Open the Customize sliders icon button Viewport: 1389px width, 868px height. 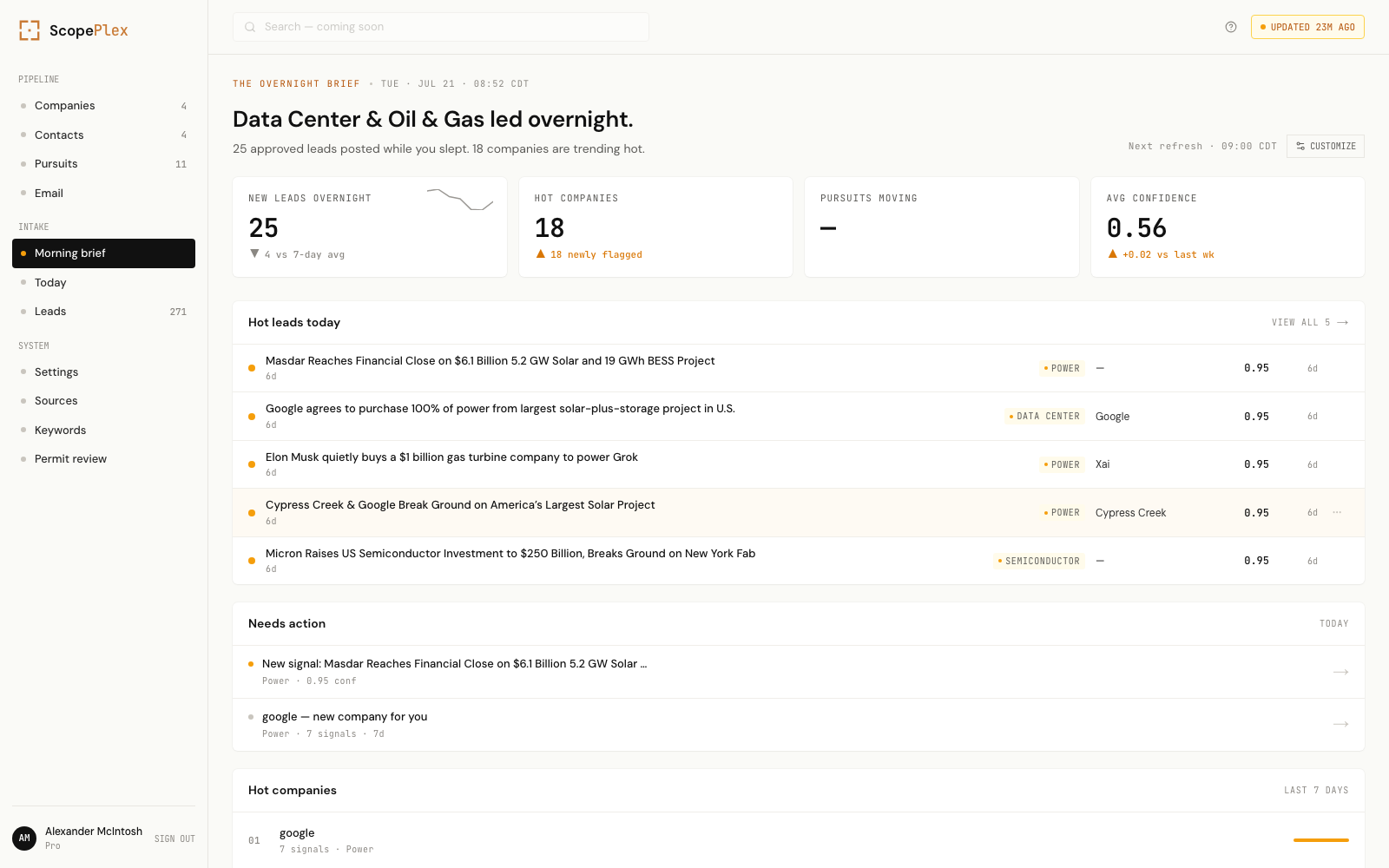point(1326,146)
